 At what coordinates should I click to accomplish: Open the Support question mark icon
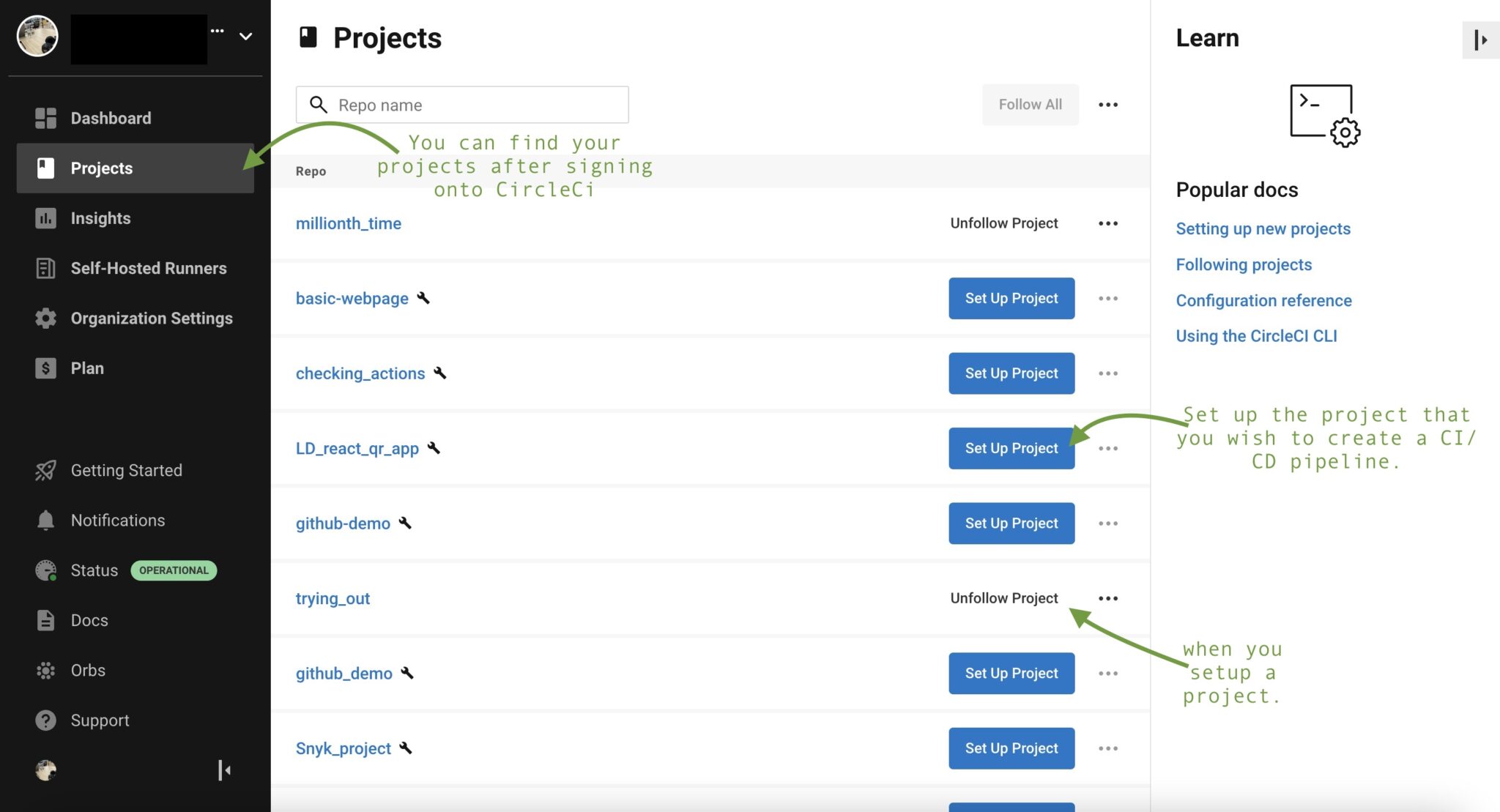pyautogui.click(x=45, y=720)
